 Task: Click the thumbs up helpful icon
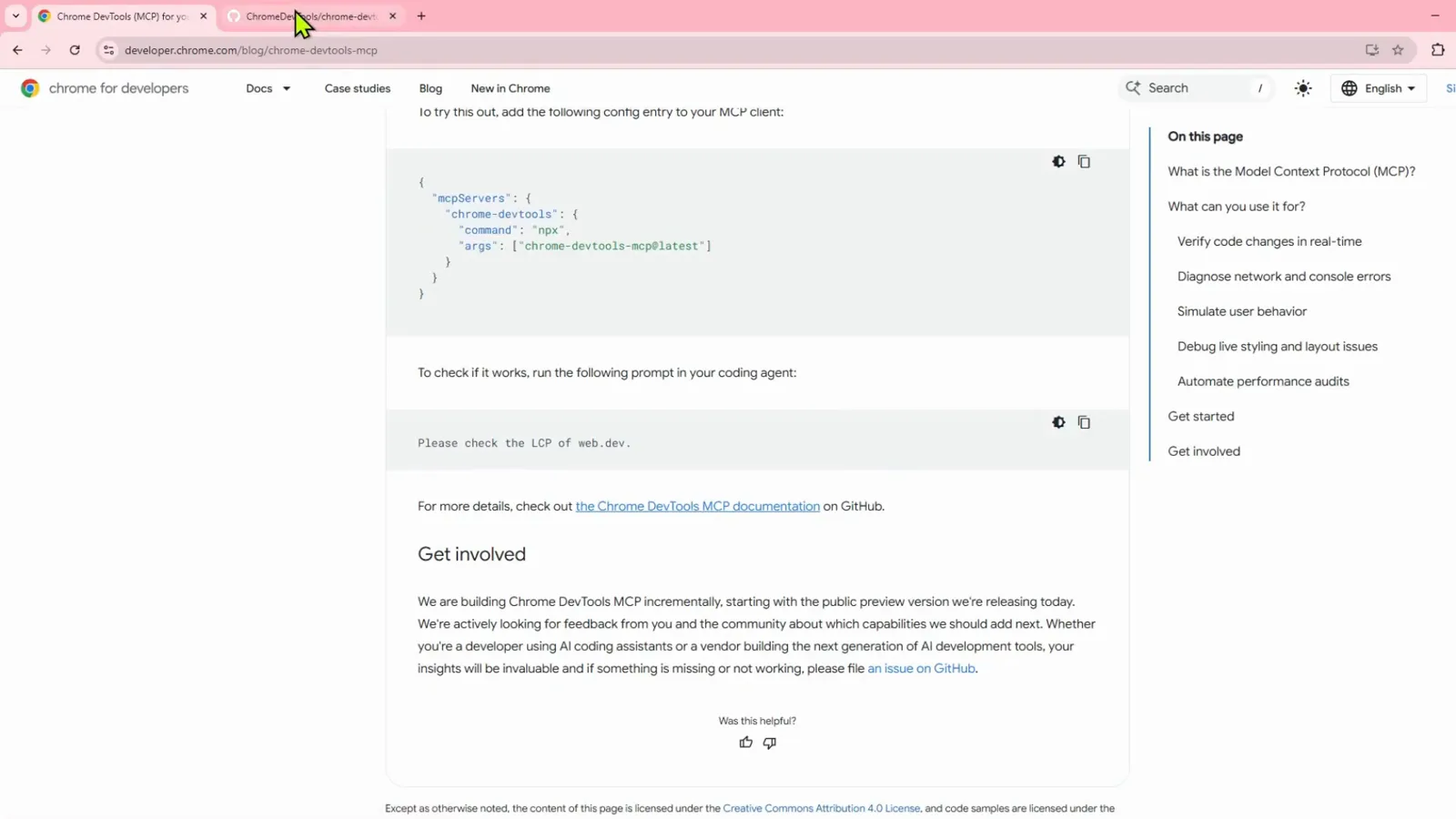[746, 743]
